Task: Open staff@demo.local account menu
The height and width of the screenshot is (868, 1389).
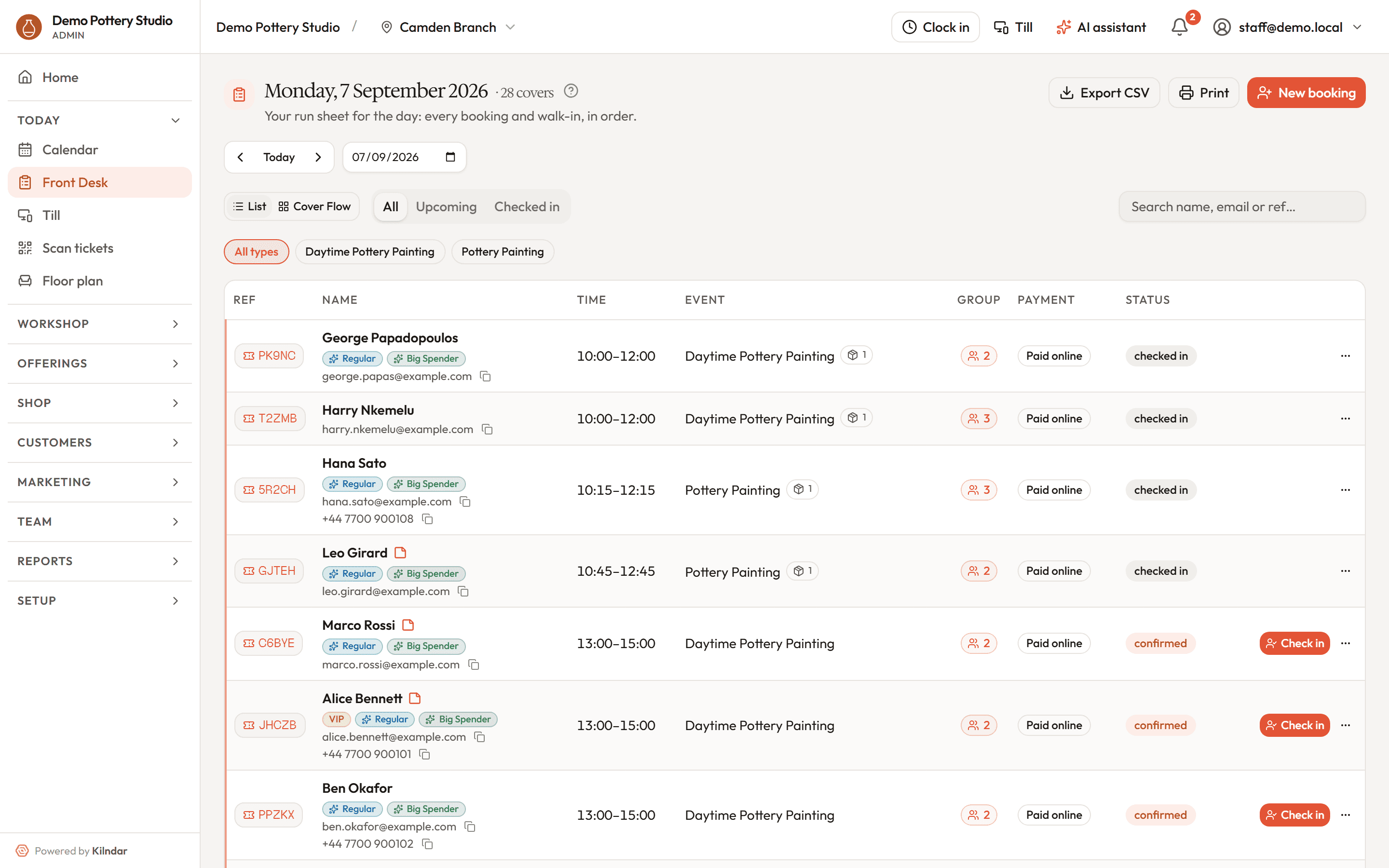Action: coord(1287,27)
